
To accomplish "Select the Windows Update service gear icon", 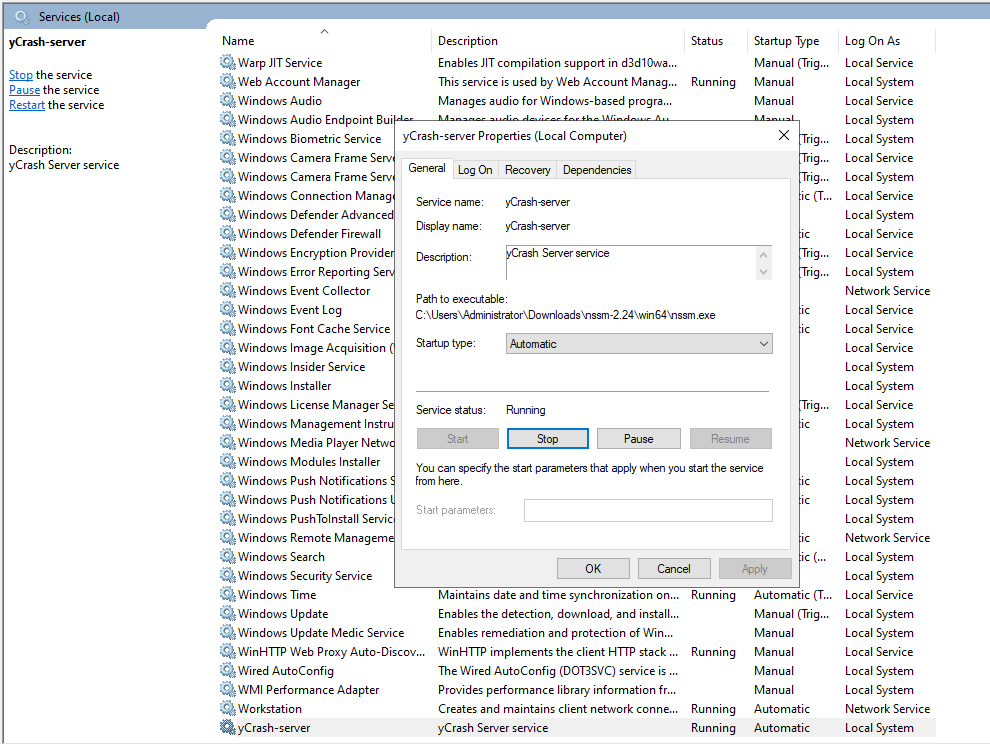I will (x=228, y=614).
